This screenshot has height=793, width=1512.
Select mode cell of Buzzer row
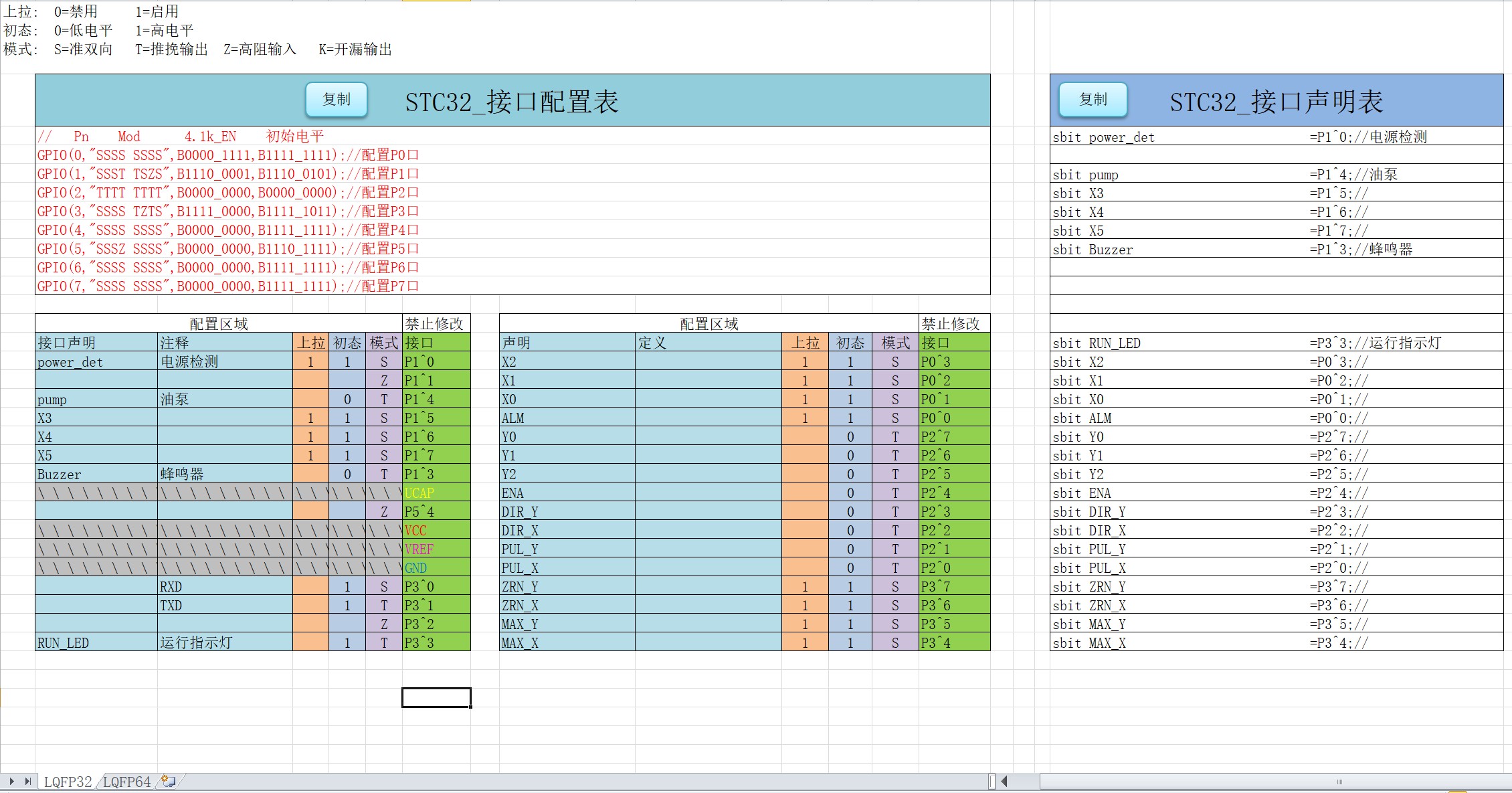384,474
